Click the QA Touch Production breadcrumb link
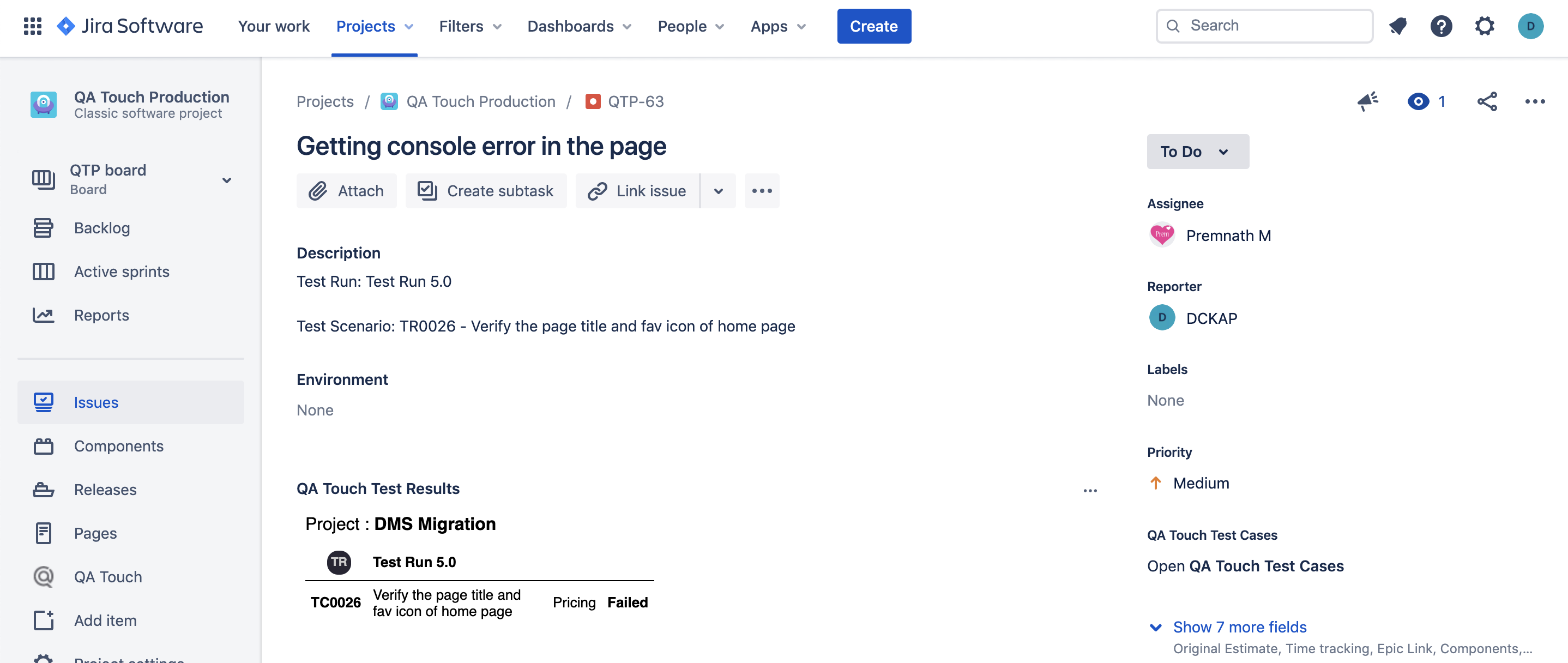 coord(480,101)
